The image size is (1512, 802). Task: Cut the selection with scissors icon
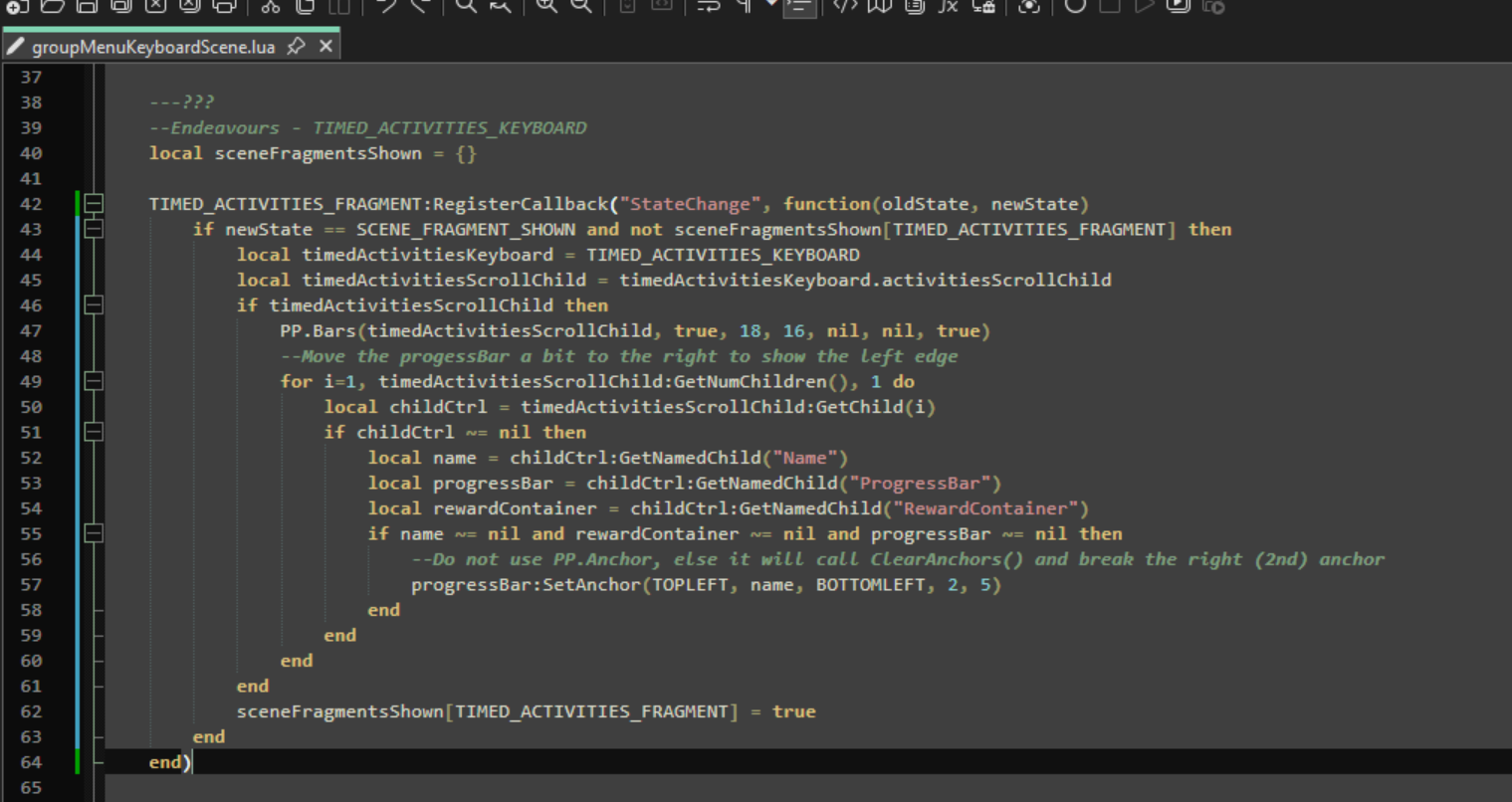pos(271,5)
